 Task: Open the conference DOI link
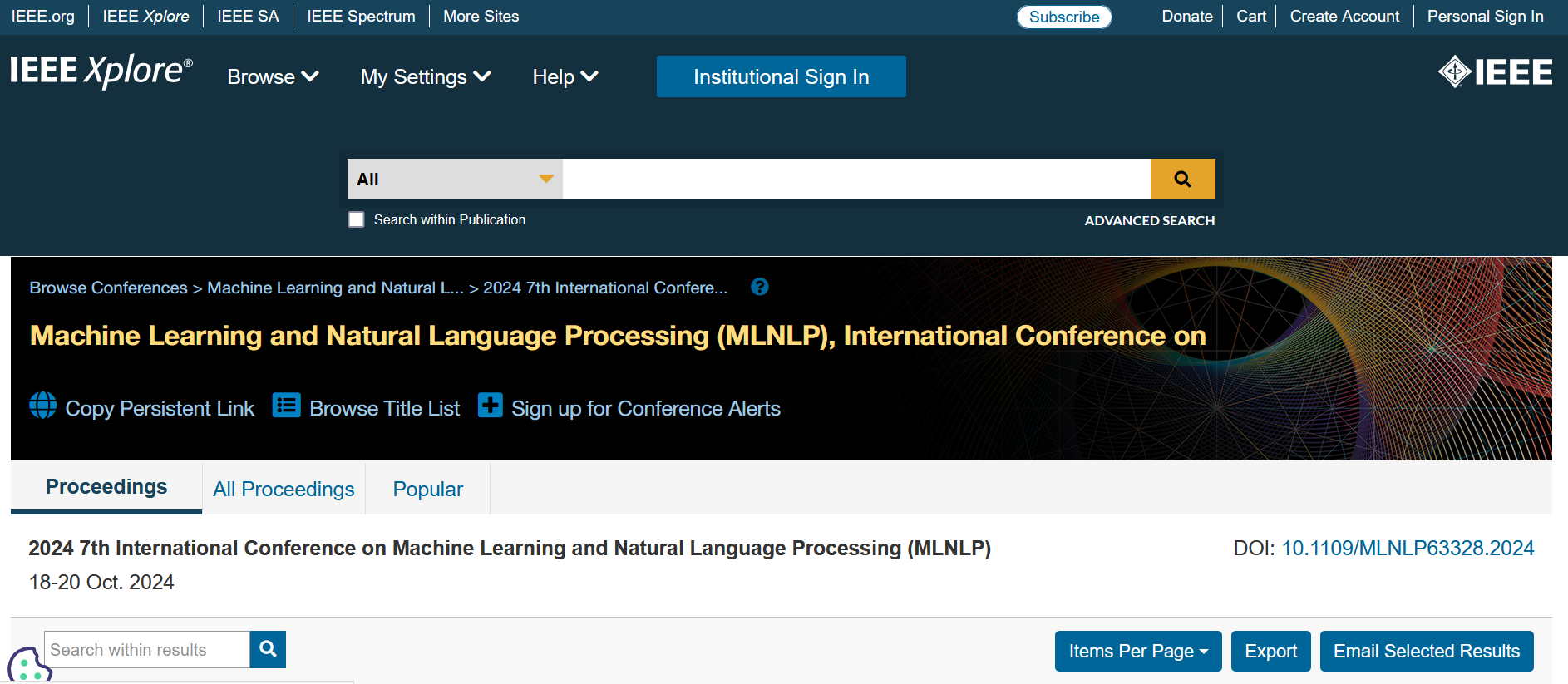[x=1408, y=549]
